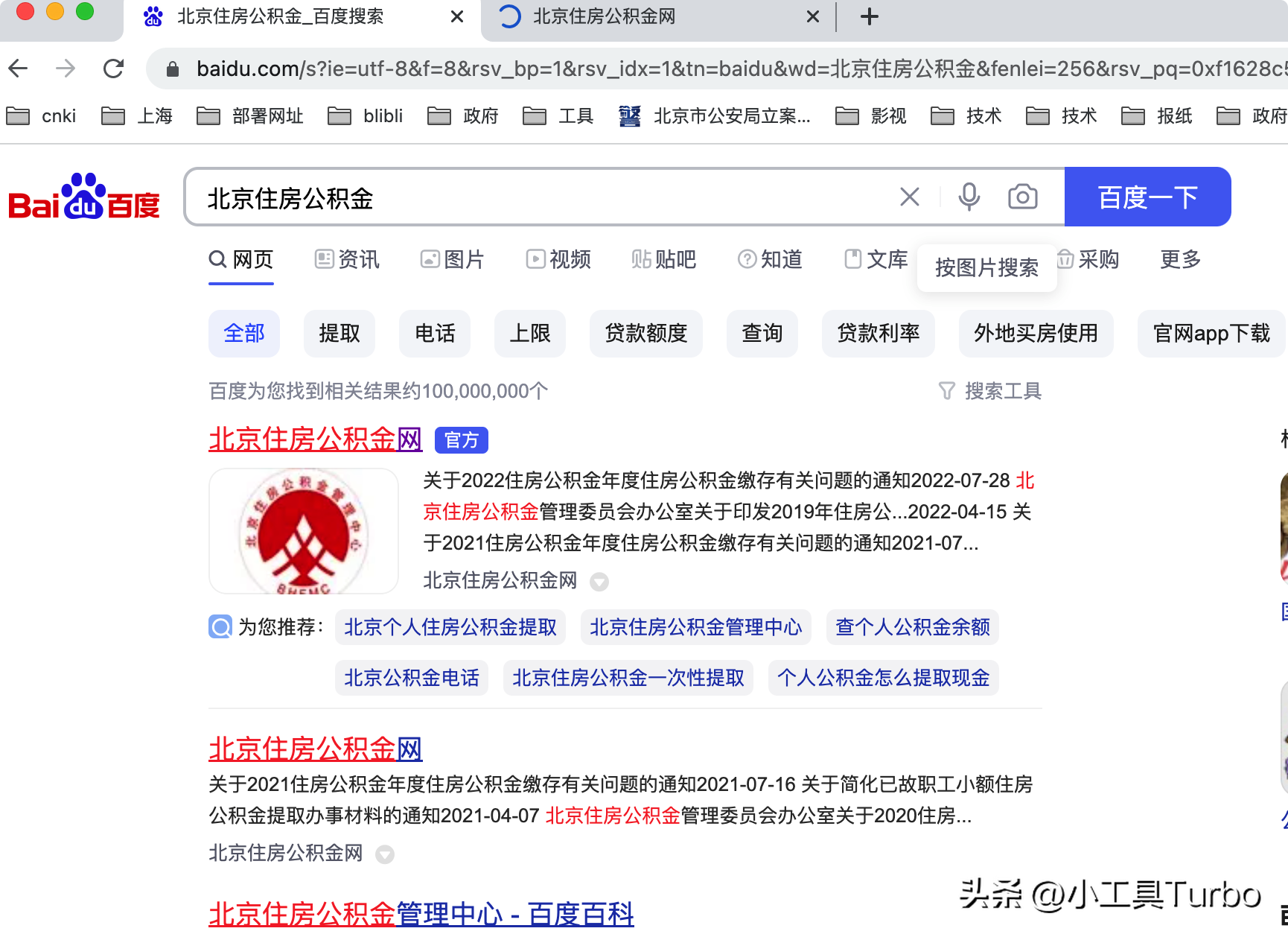Screen dimensions: 1288x937
Task: Click the voice search microphone icon
Action: click(x=969, y=197)
